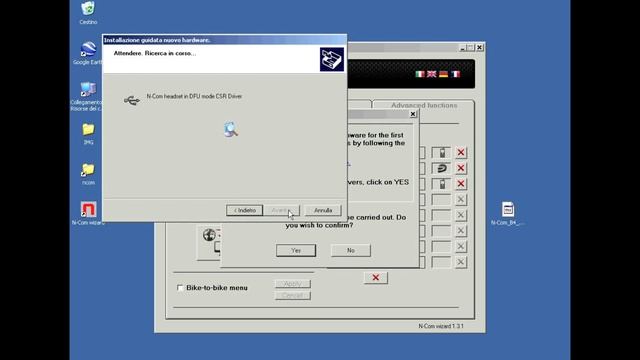
Task: Select the N-Com_B4 file on the desktop
Action: [x=508, y=213]
